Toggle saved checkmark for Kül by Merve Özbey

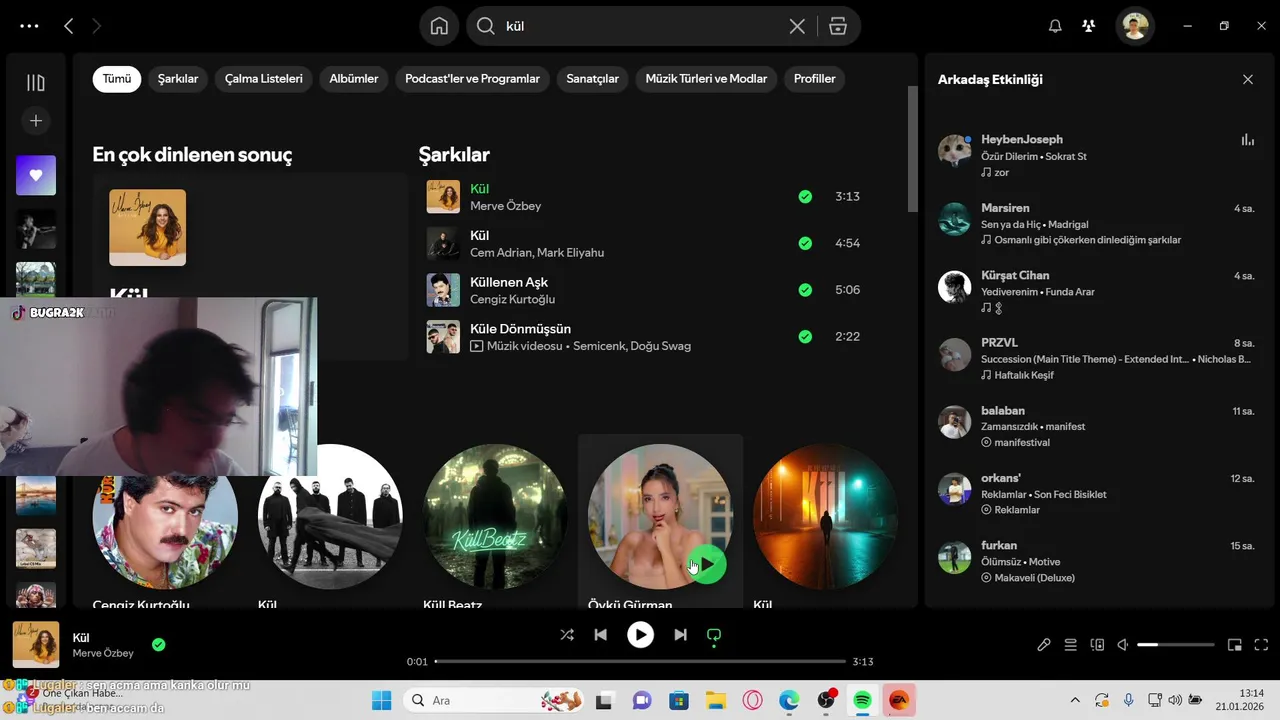coord(805,197)
